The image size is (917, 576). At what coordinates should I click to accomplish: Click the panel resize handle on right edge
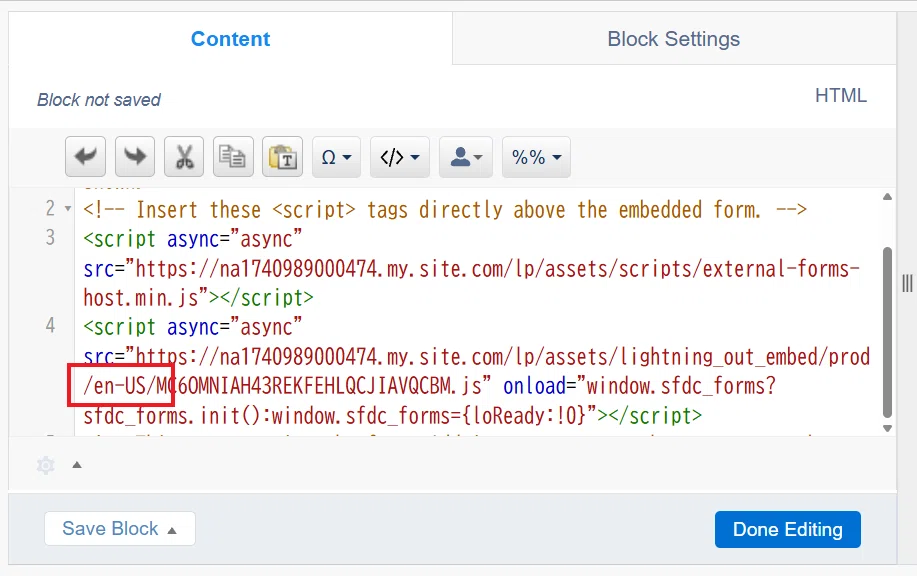pos(907,284)
